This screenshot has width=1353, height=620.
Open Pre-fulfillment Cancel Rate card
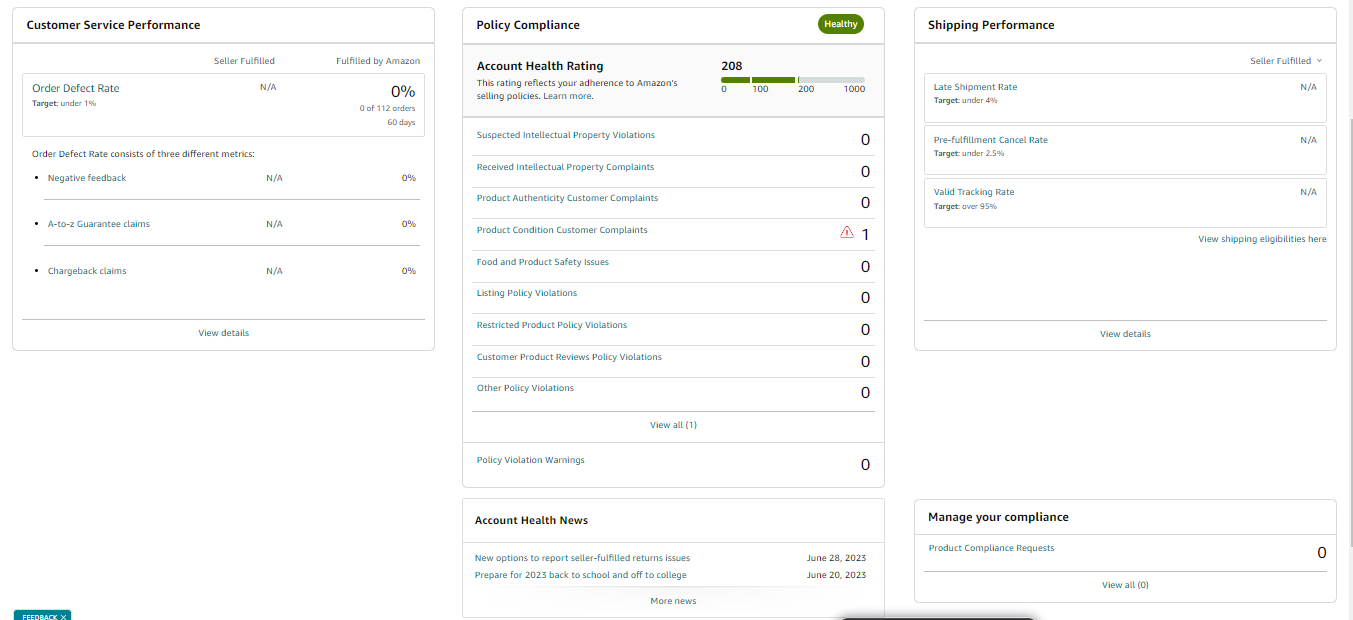click(x=1125, y=150)
